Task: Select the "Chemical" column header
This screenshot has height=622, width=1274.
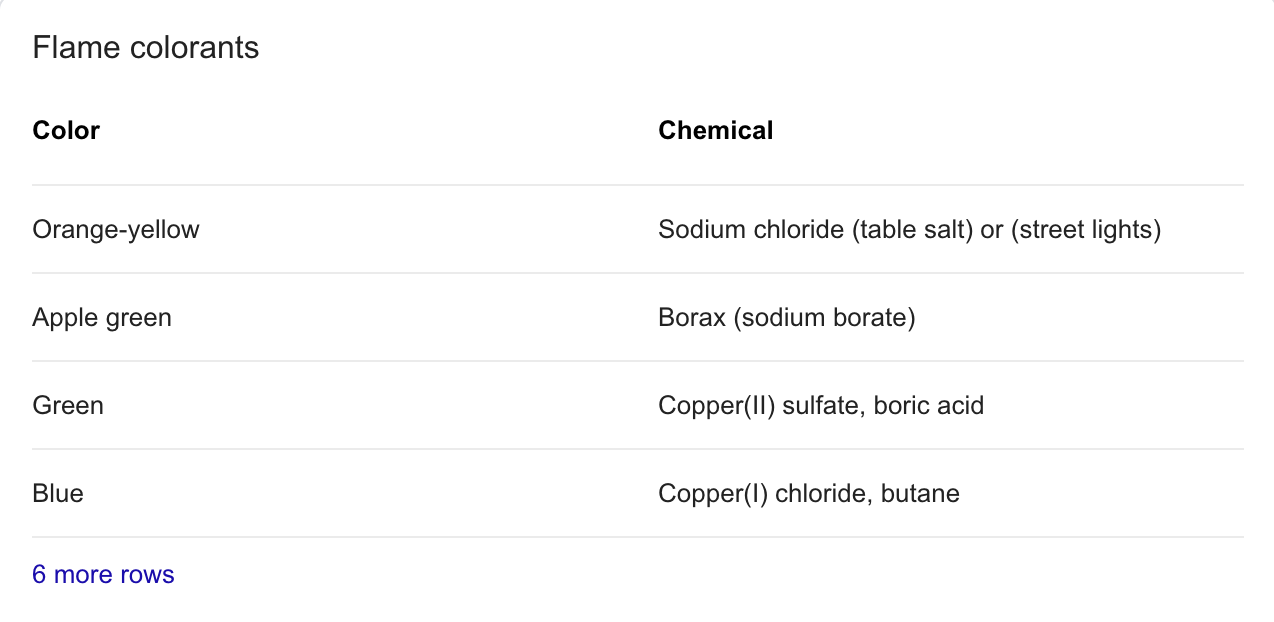Action: coord(715,130)
